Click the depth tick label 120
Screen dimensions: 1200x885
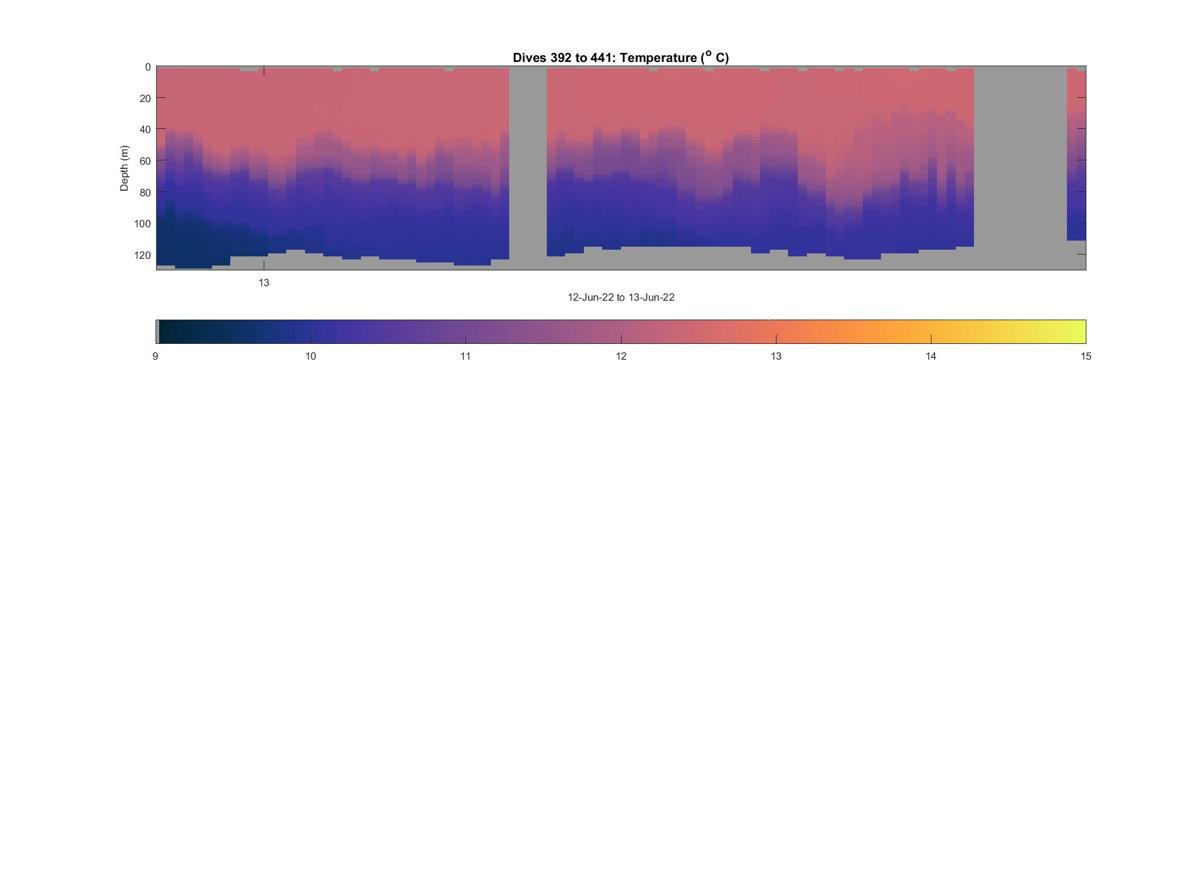pyautogui.click(x=143, y=255)
